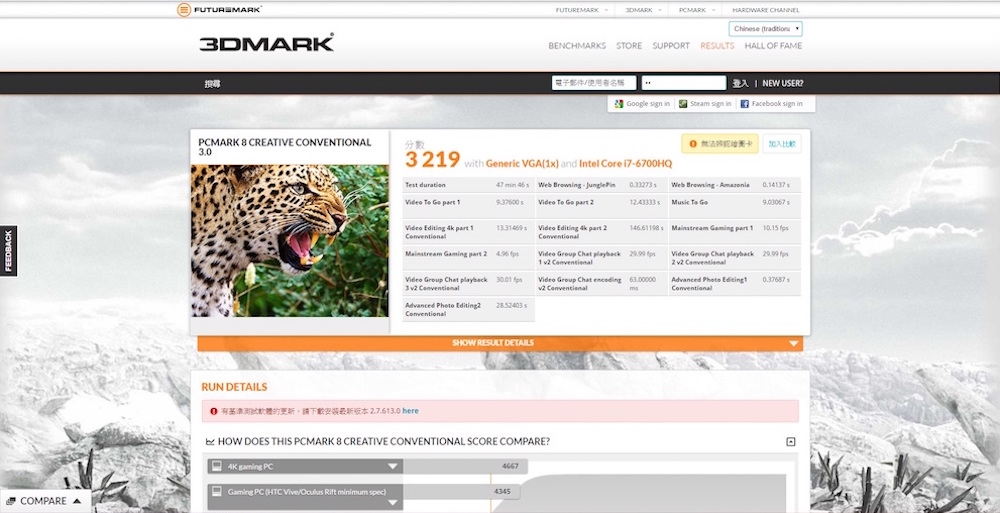1000x513 pixels.
Task: Click the 'here' download link
Action: [410, 411]
